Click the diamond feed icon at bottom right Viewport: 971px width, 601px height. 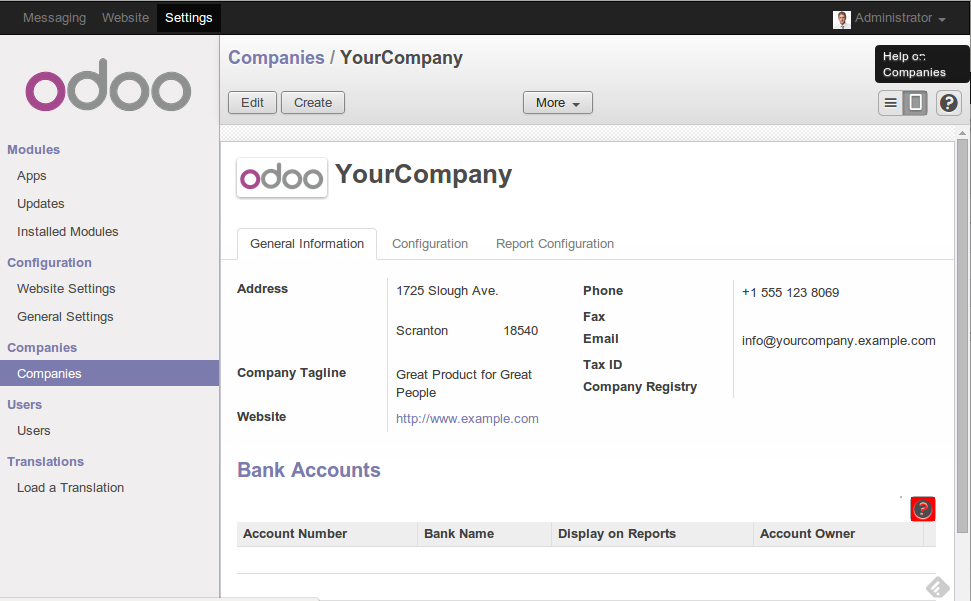coord(937,587)
